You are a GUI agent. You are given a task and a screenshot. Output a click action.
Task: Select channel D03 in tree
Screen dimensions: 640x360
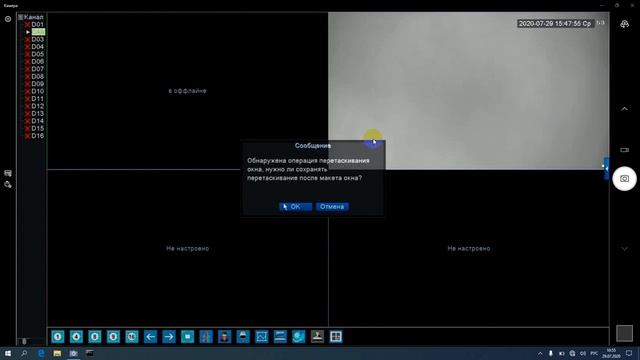coord(37,40)
